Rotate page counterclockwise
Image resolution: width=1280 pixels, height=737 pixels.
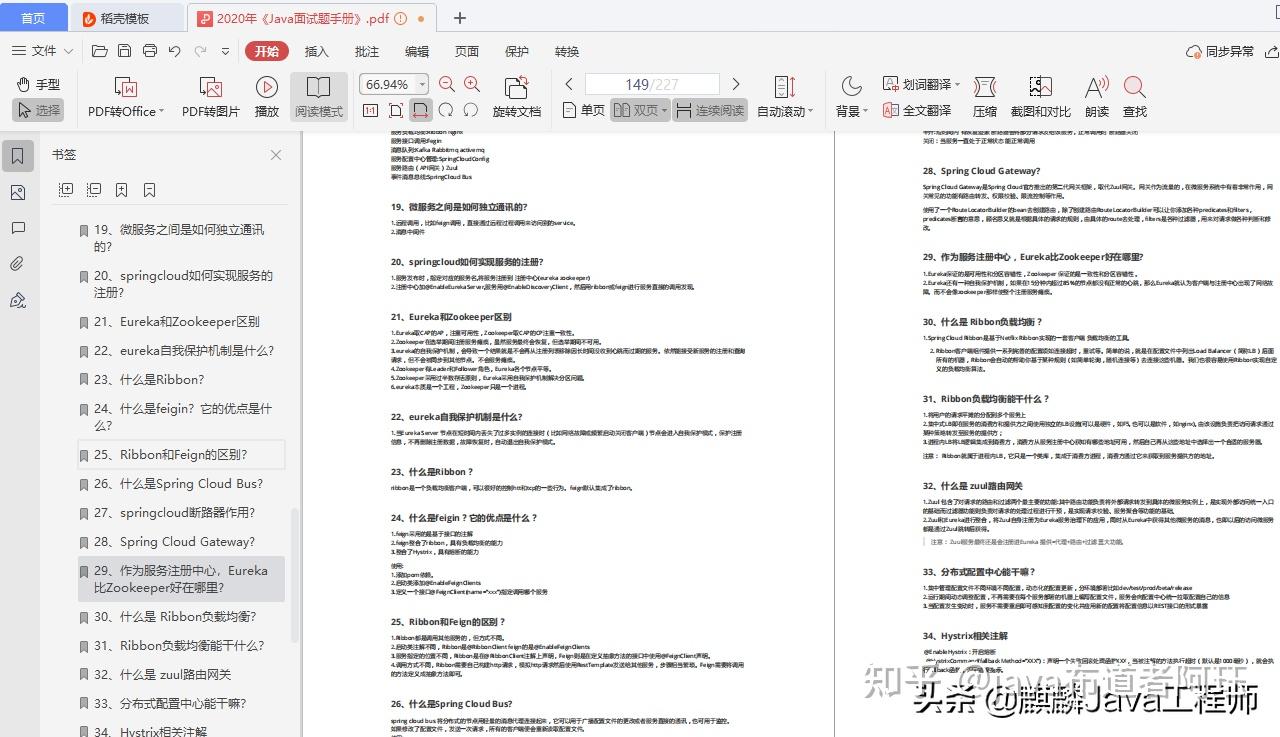point(471,111)
